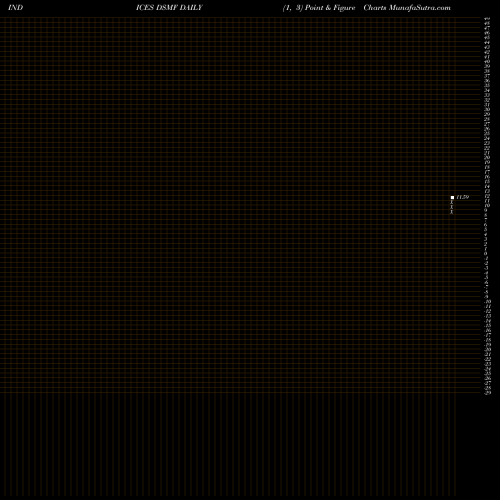This screenshot has width=500, height=500.
Task: Click the "ICES DSMF DAILY" title
Action: 169,8
